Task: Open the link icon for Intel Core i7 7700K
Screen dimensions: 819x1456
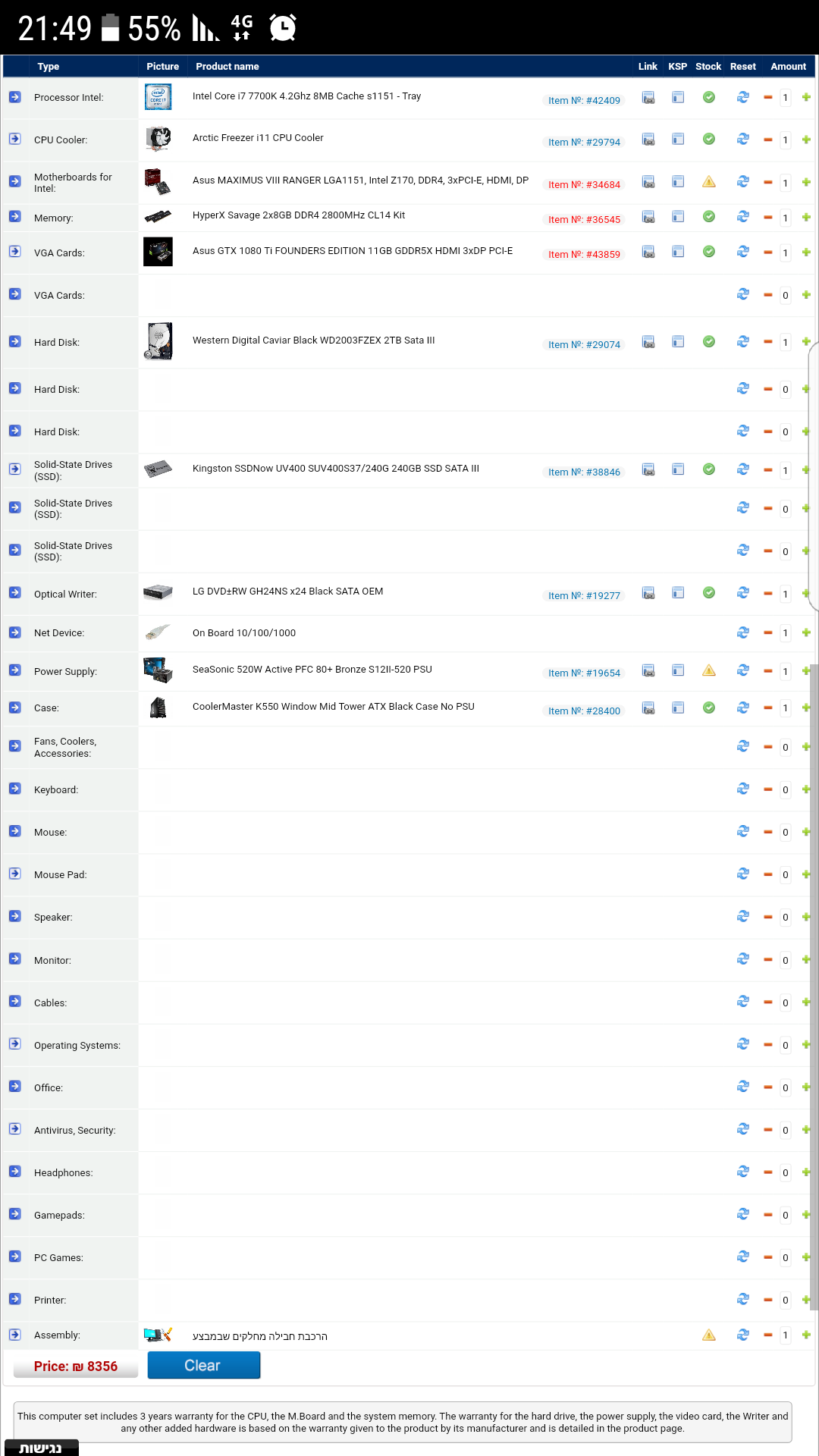Action: [648, 97]
